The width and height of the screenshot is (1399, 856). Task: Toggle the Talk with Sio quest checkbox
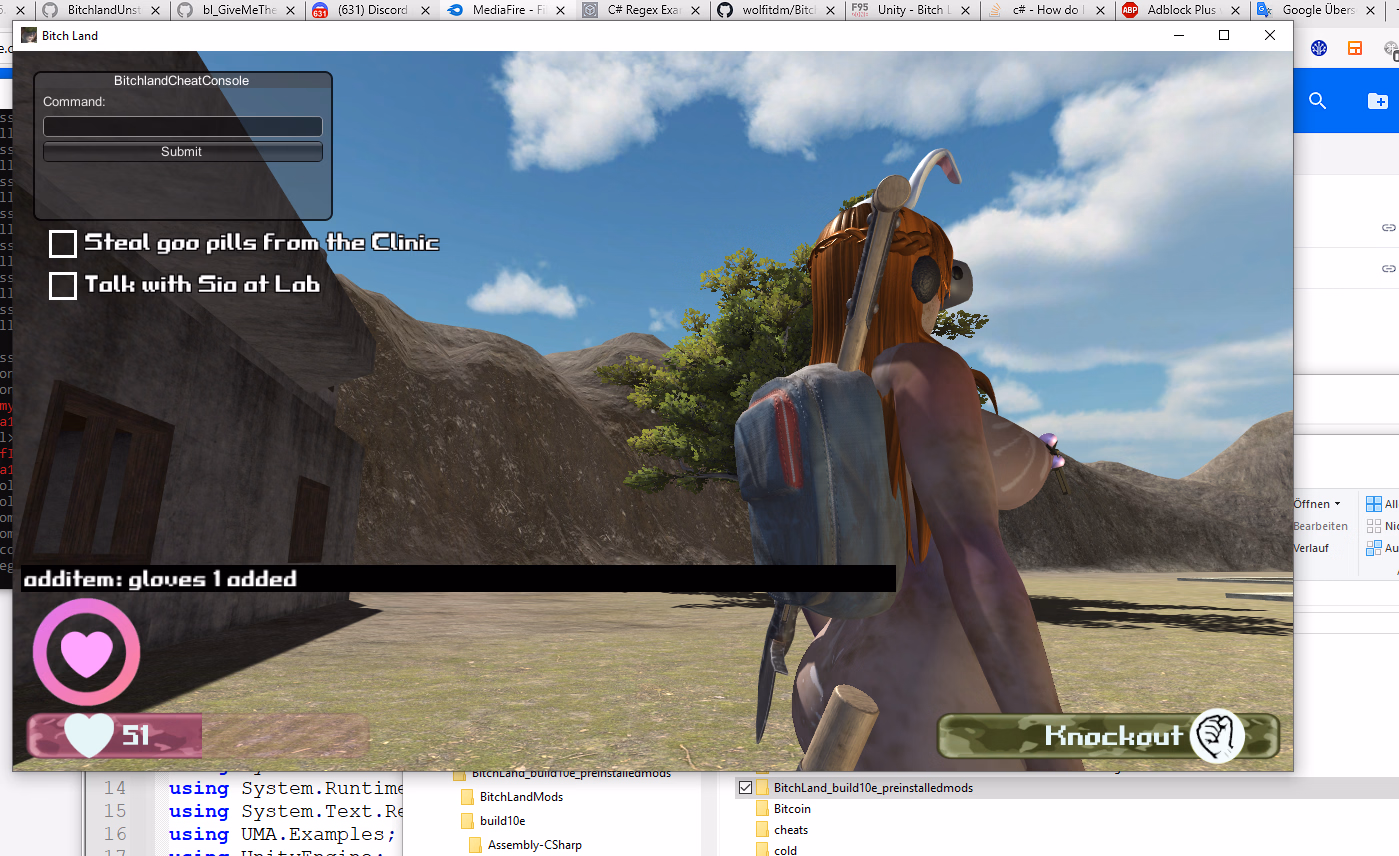coord(63,285)
